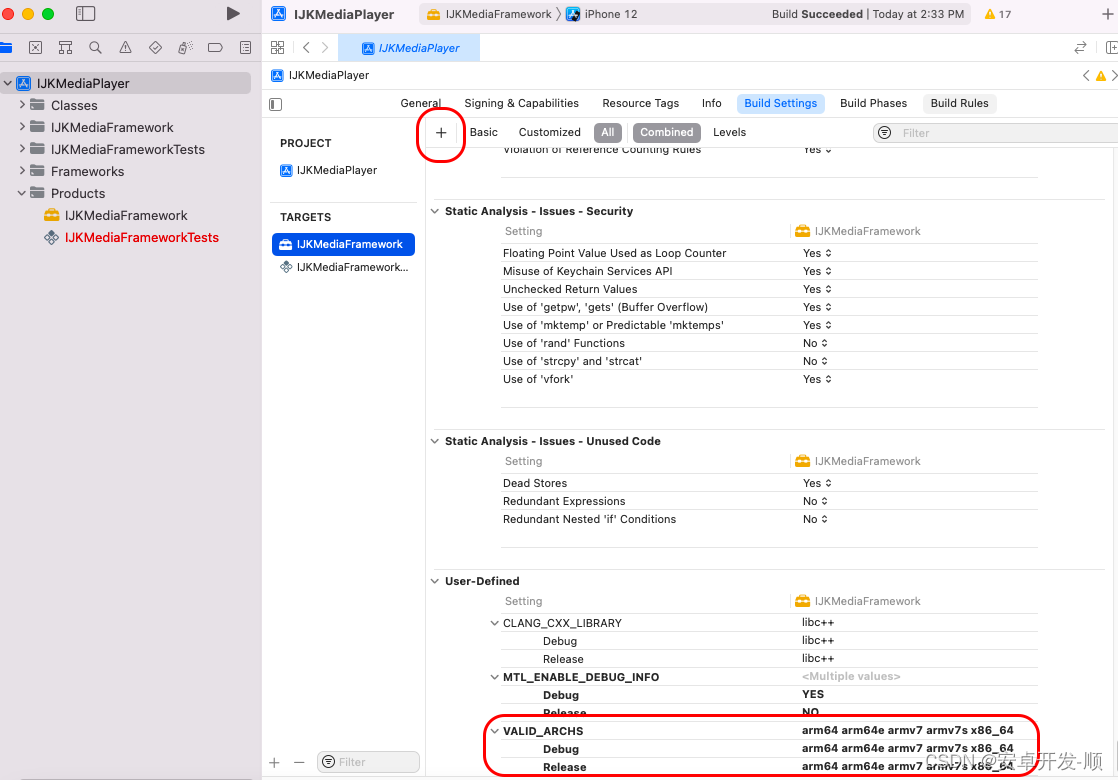Jump to previous issue in jump bar
1118x780 pixels.
click(x=1086, y=76)
